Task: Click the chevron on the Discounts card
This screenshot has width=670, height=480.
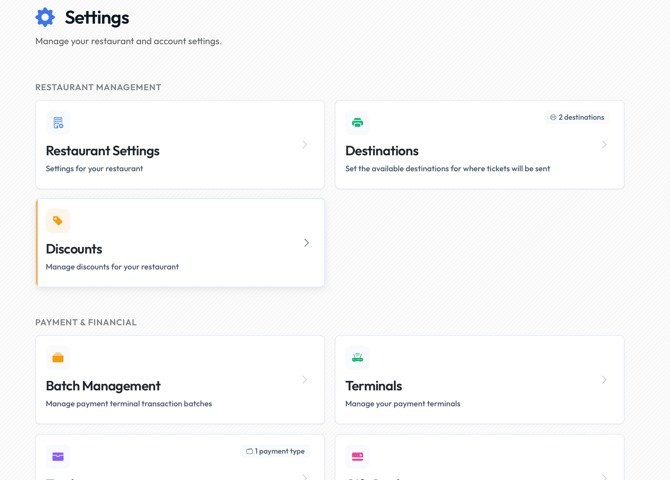Action: click(306, 243)
